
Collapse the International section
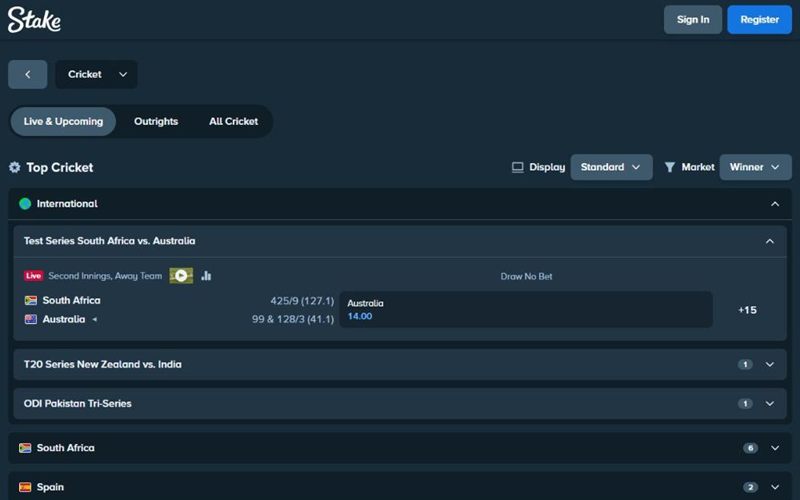pos(774,204)
